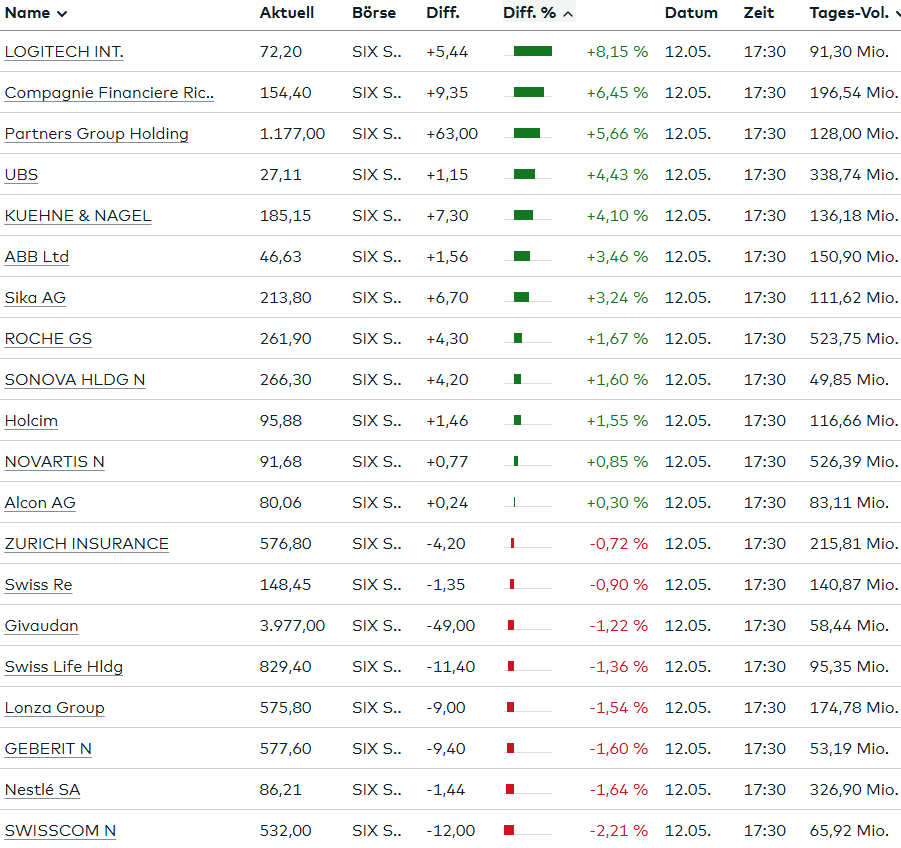Select ABB price 46,63
901x848 pixels.
coord(281,257)
